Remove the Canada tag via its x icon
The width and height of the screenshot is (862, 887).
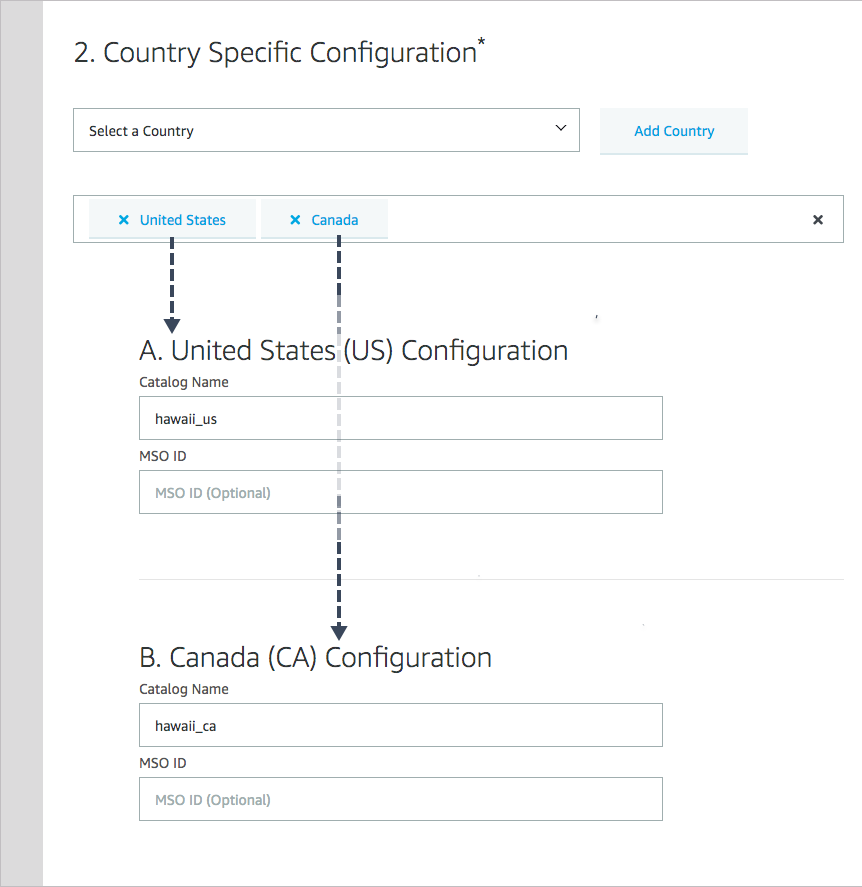click(x=295, y=220)
